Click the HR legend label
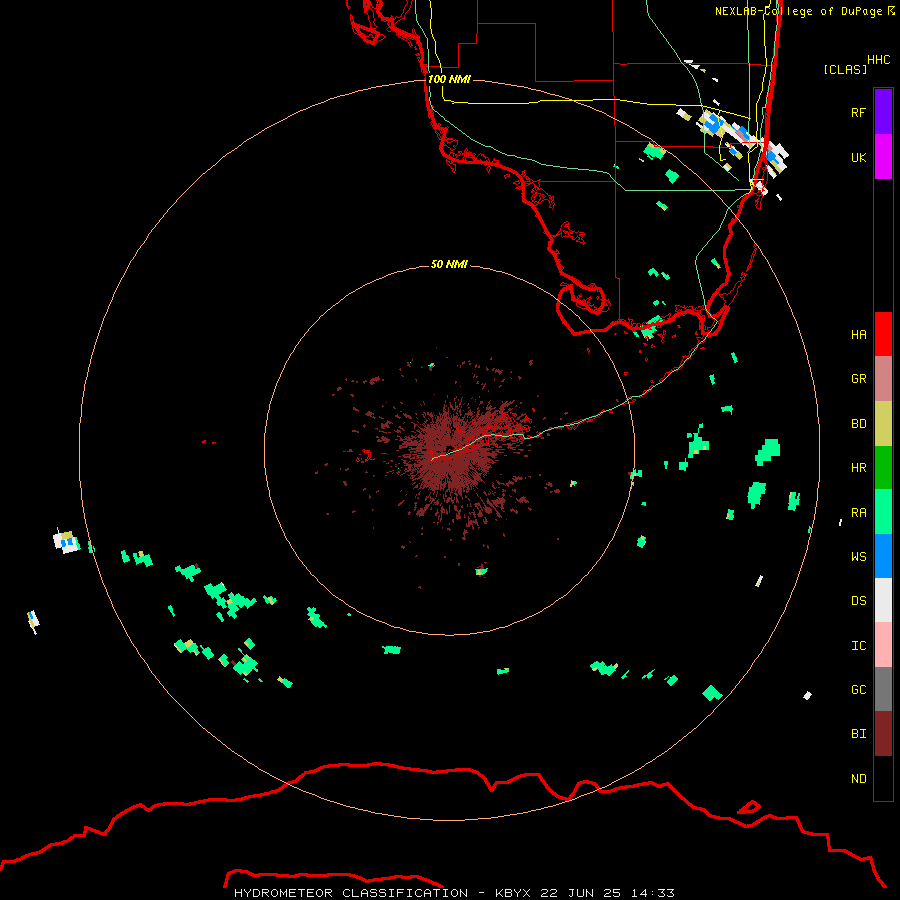Viewport: 900px width, 900px height. point(858,468)
